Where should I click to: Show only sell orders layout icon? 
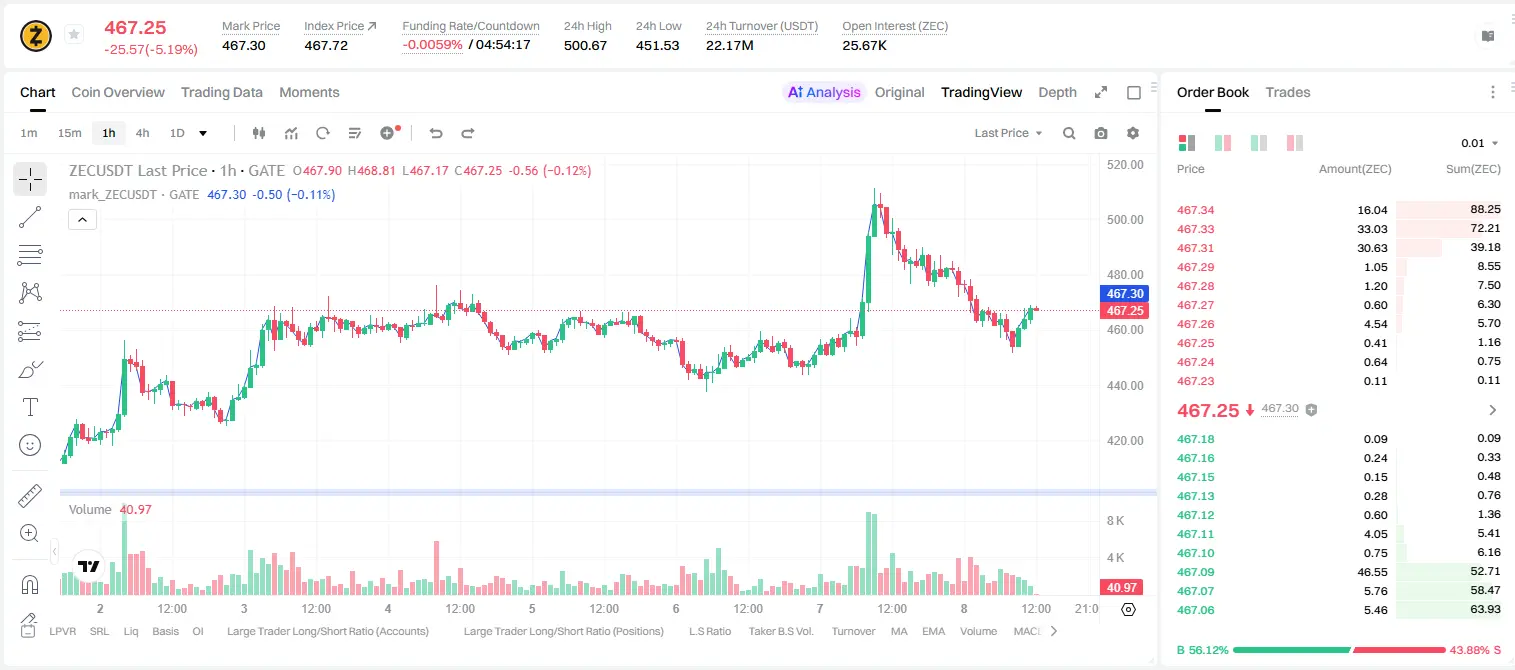click(x=1294, y=143)
